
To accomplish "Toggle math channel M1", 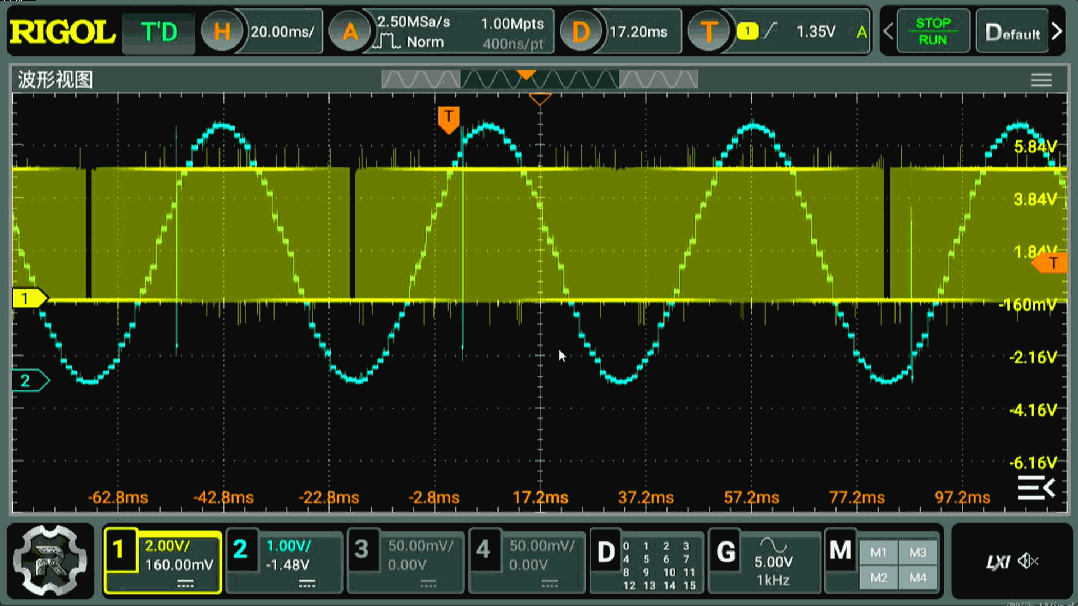I will coord(878,552).
